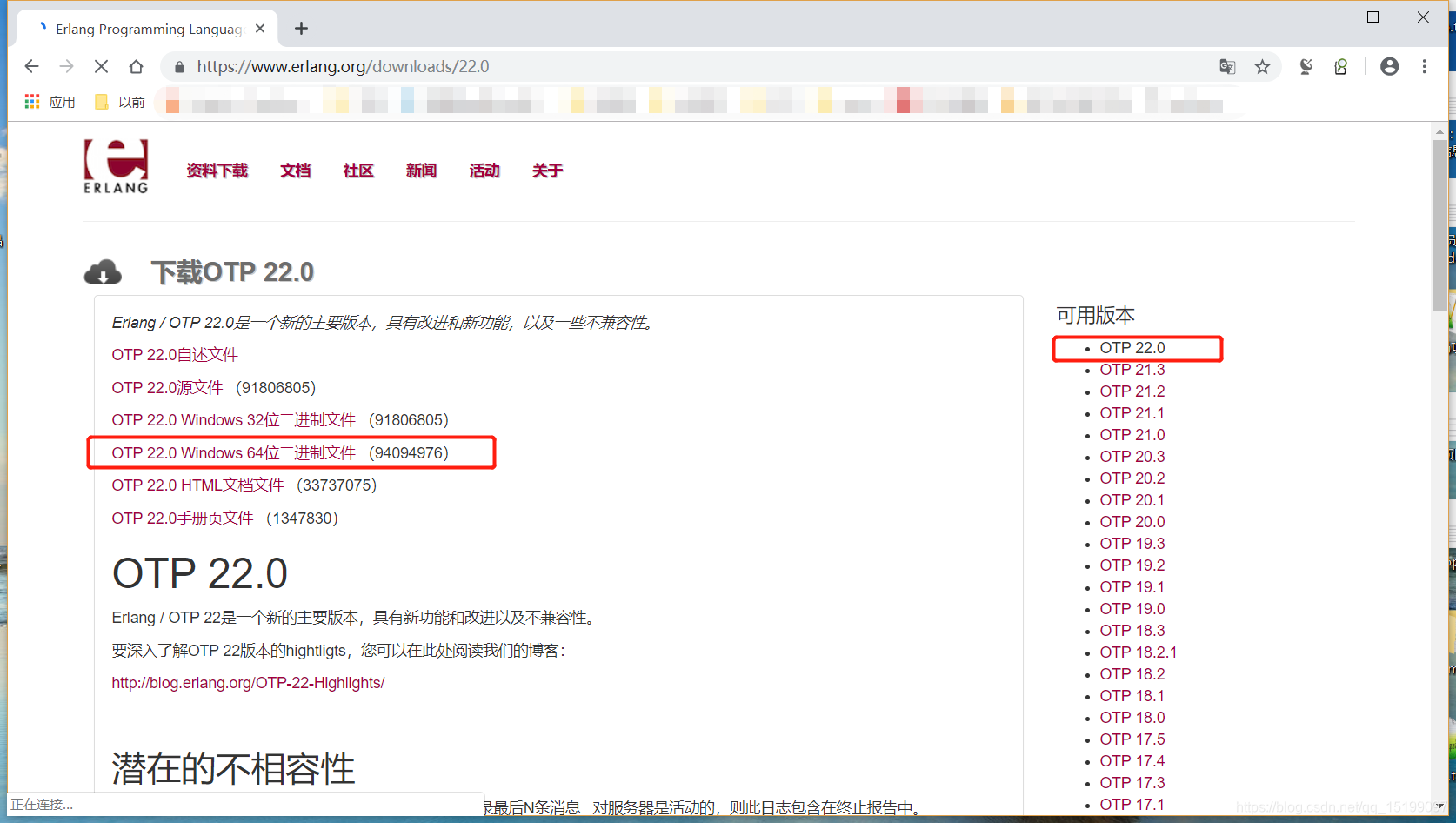Select OTP 19.3 version link

tap(1132, 544)
